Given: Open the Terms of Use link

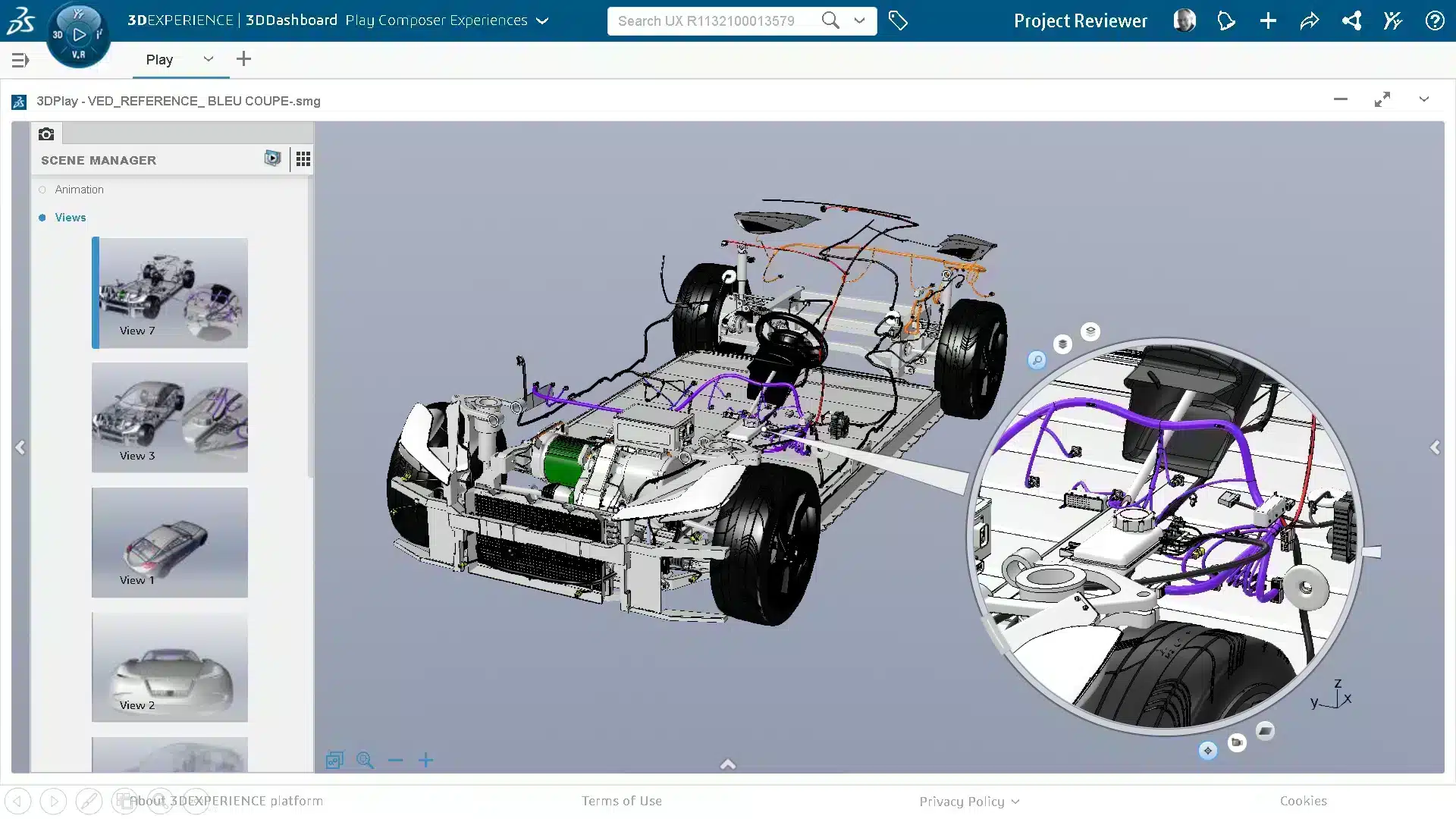Looking at the screenshot, I should pos(621,801).
